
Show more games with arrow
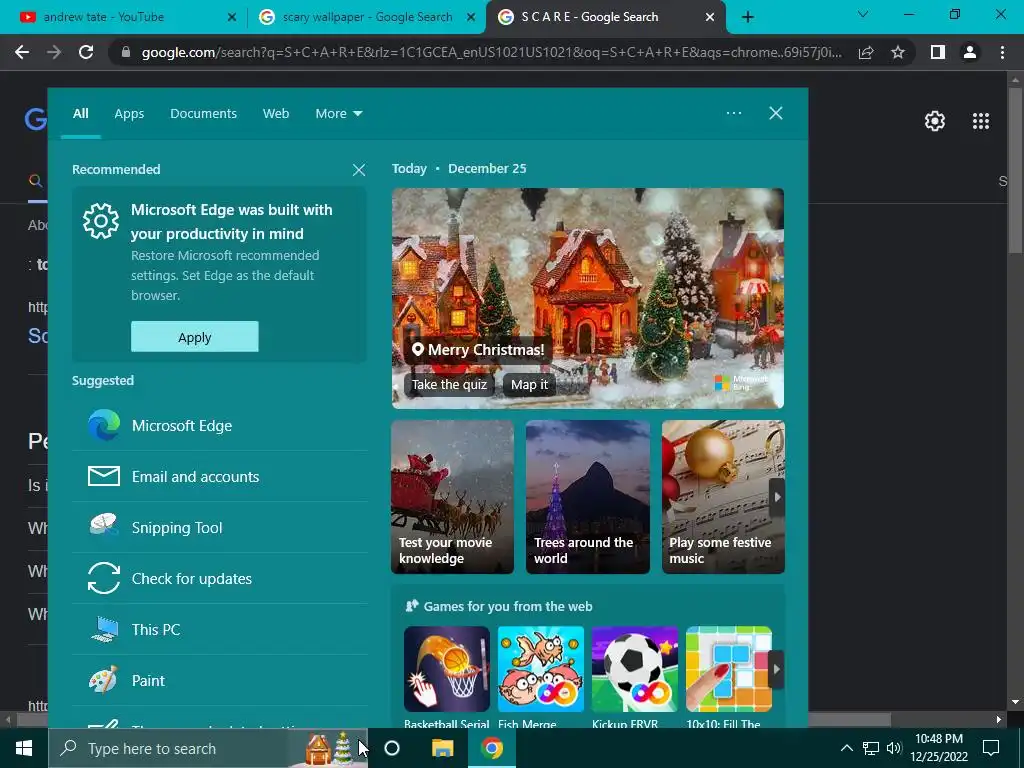[x=776, y=669]
